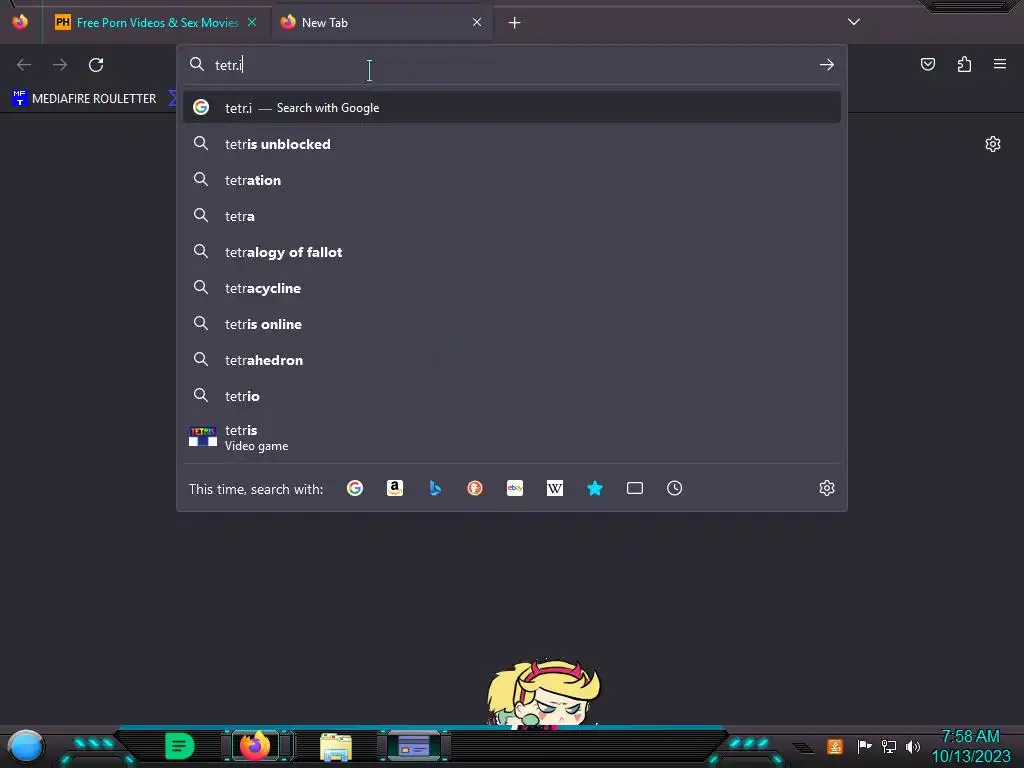Viewport: 1024px width, 768px height.
Task: Search in History using clock icon
Action: 675,488
